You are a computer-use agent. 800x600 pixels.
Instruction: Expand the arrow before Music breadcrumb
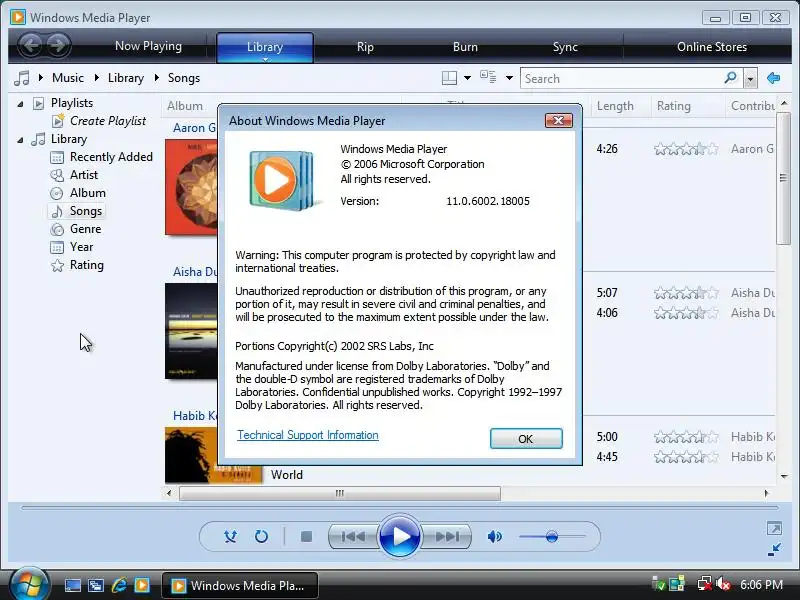(41, 78)
